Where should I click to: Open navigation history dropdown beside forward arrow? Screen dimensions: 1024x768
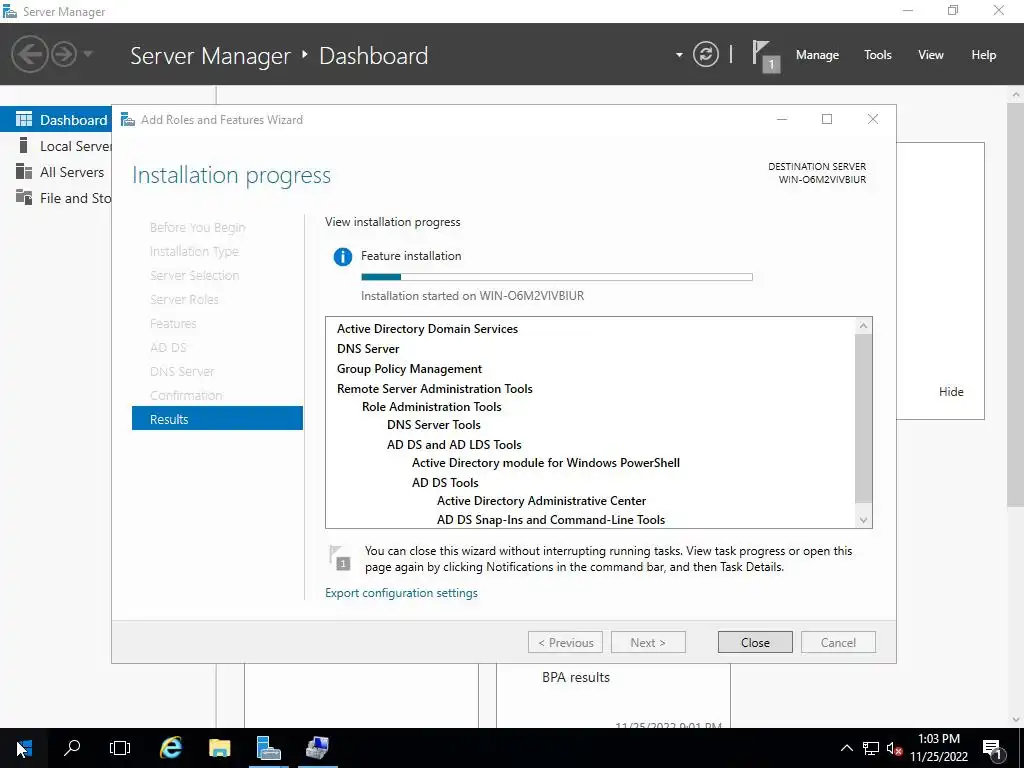pos(88,54)
